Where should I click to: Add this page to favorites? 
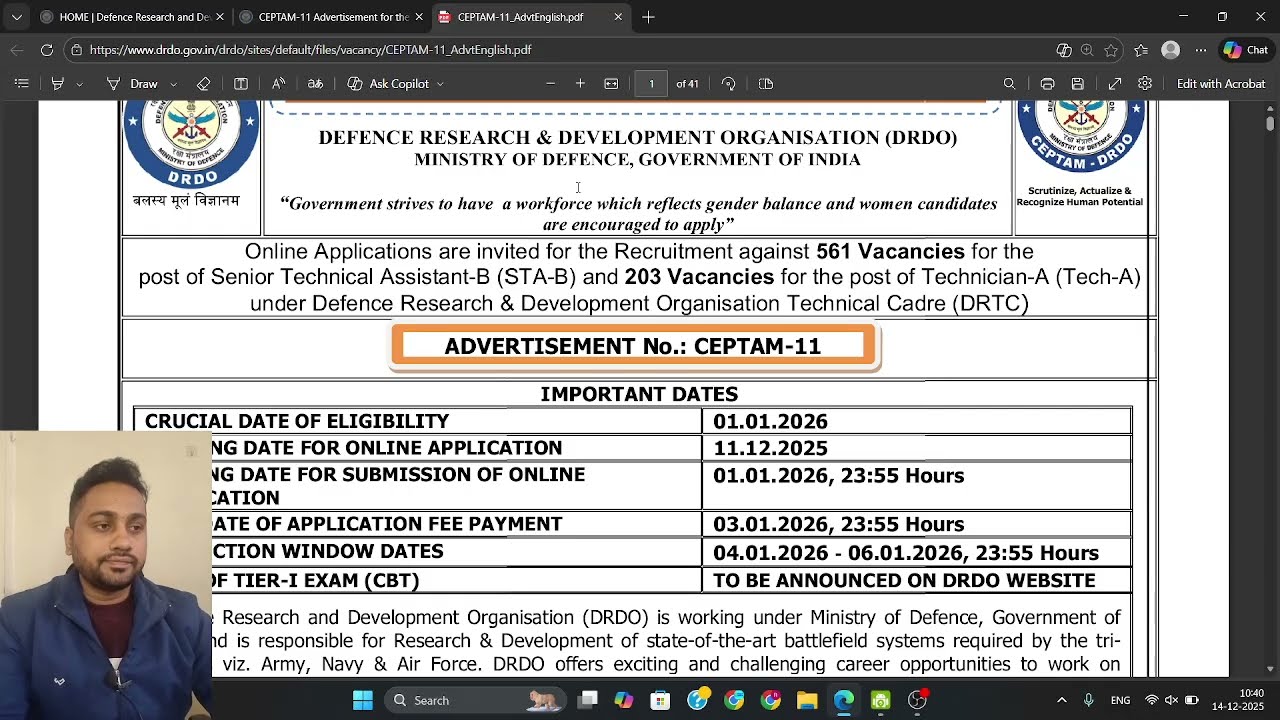[1111, 50]
